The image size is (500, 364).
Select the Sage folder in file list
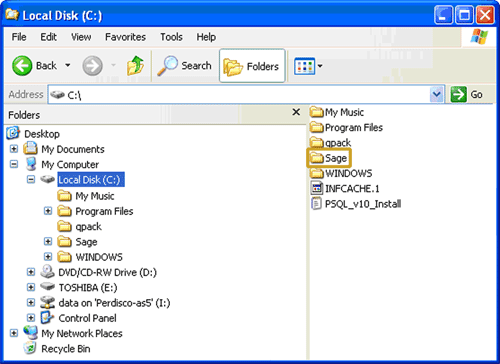(329, 158)
